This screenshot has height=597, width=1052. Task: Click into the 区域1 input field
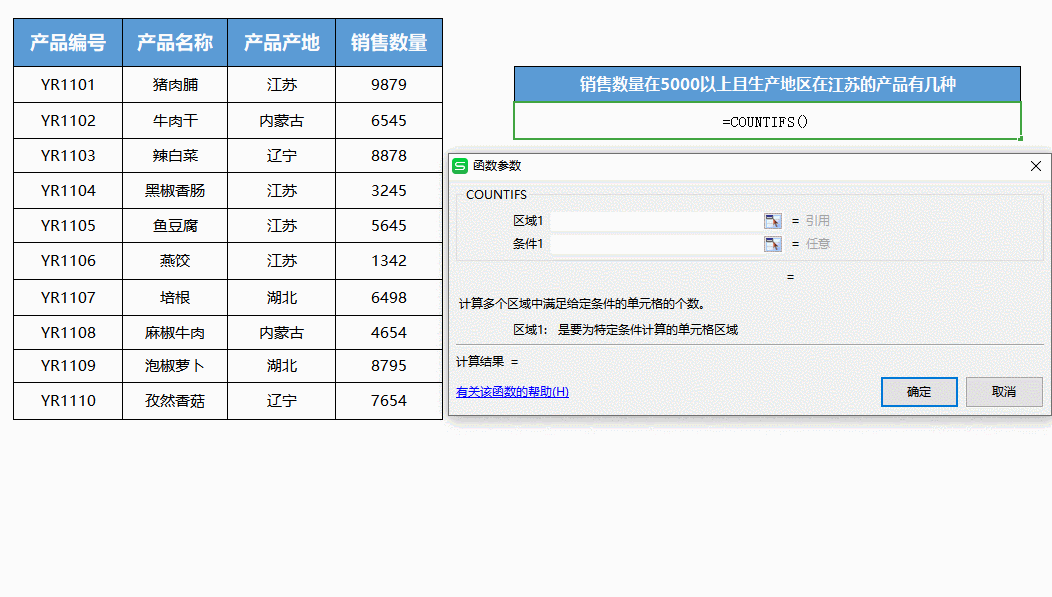(x=656, y=221)
